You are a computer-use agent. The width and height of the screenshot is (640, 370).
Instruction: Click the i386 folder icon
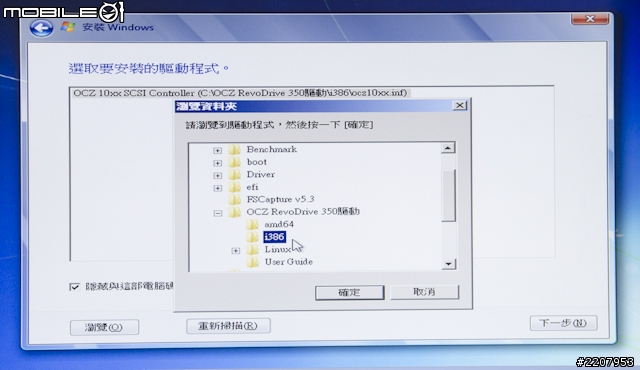(252, 237)
